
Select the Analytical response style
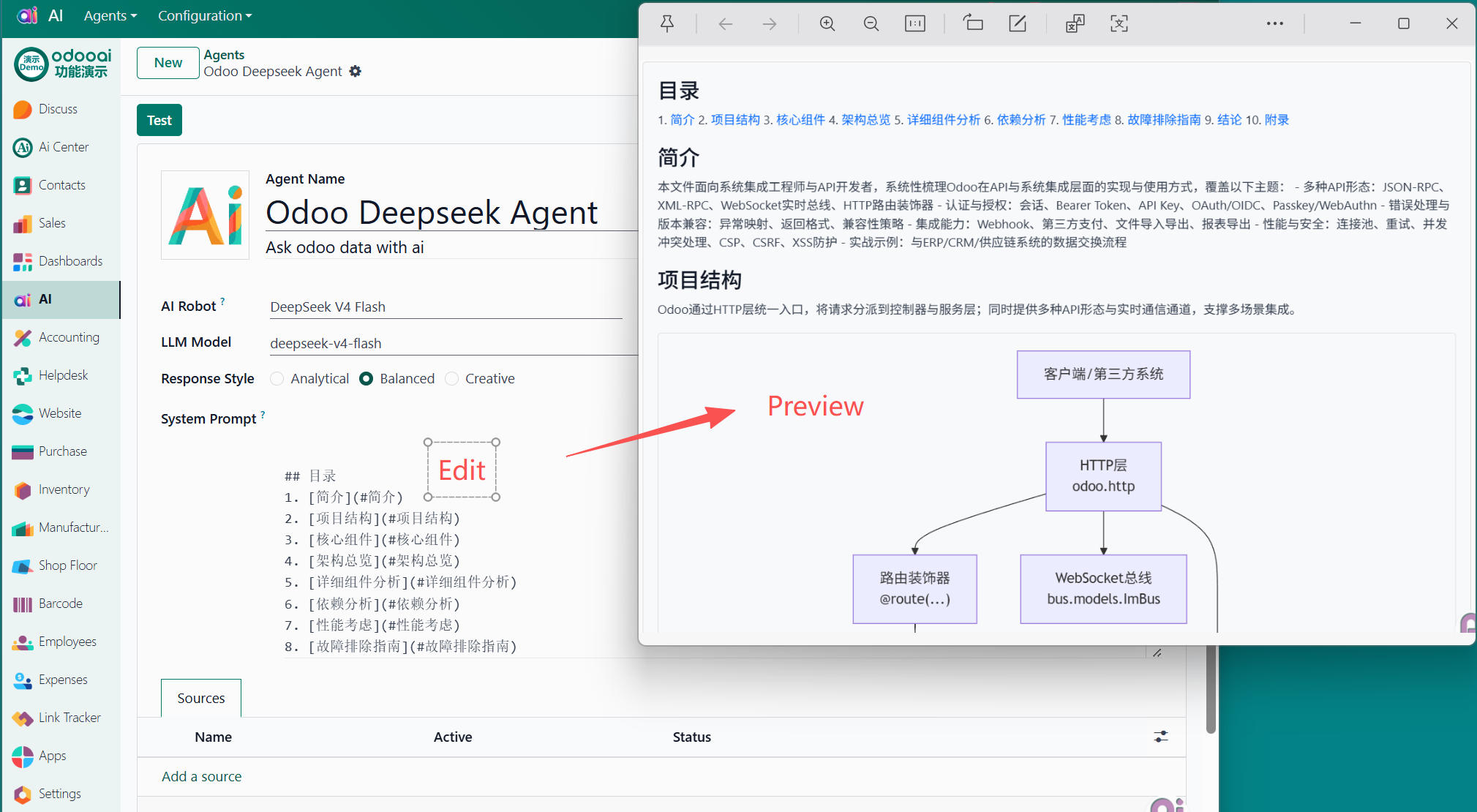[277, 378]
